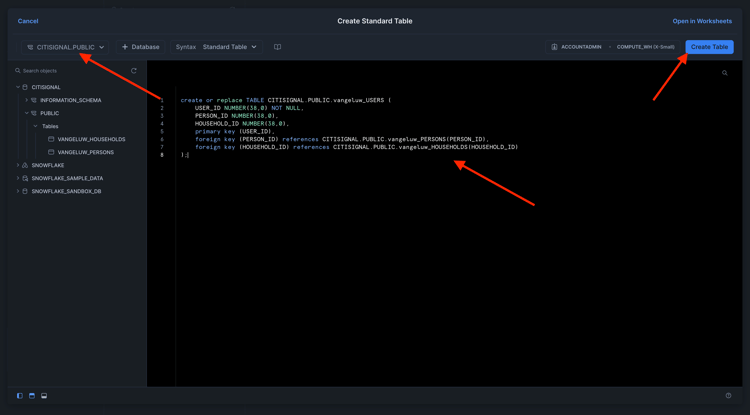Image resolution: width=750 pixels, height=415 pixels.
Task: Expand the SNOWFLAKE_SANDBOX_DB node
Action: 18,191
